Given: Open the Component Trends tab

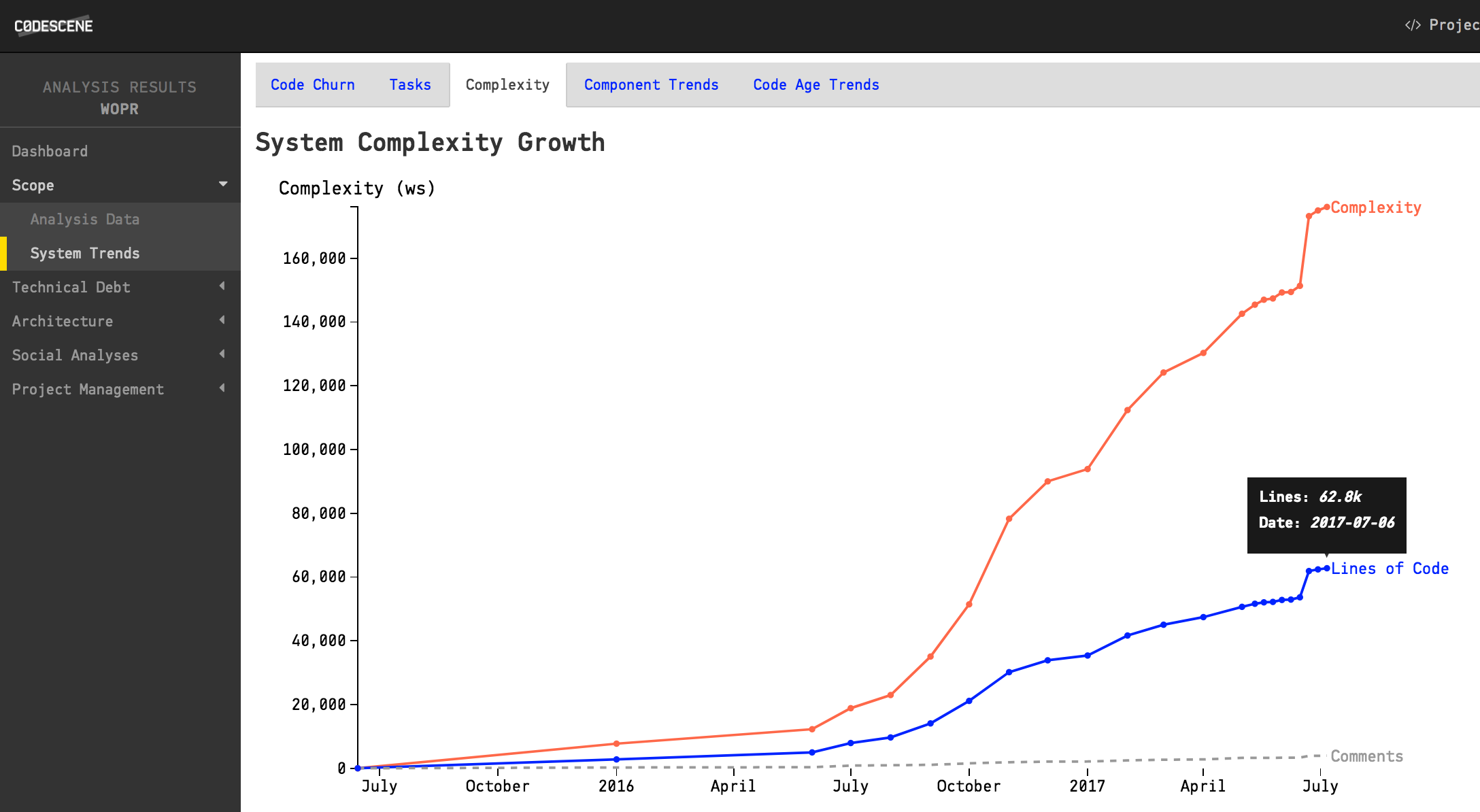Looking at the screenshot, I should pyautogui.click(x=651, y=84).
